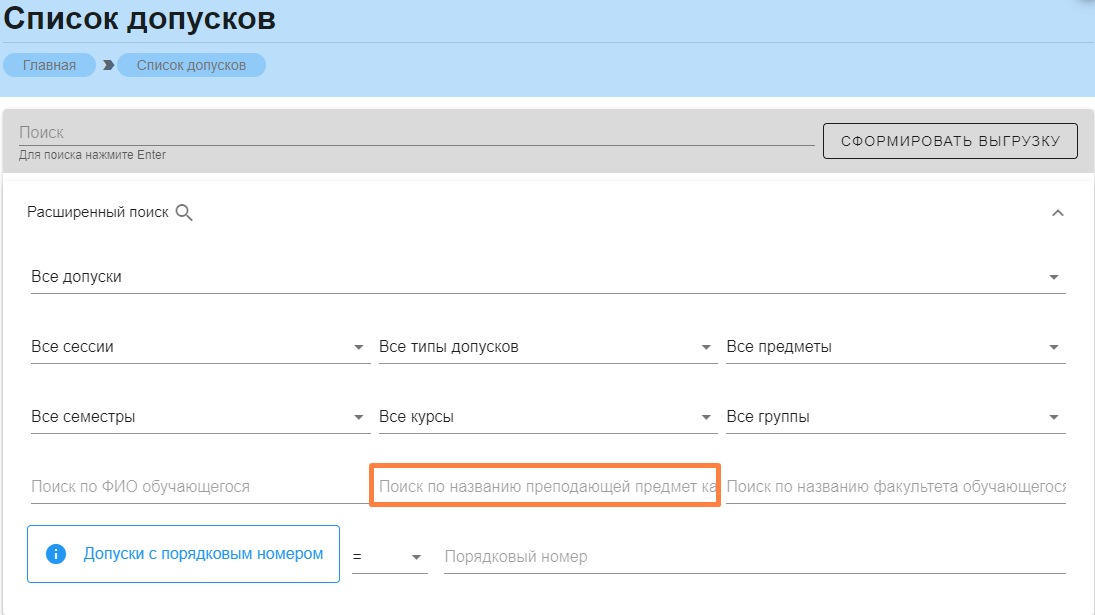The width and height of the screenshot is (1095, 615).
Task: Click the Допуски с порядковым номером button
Action: click(203, 554)
